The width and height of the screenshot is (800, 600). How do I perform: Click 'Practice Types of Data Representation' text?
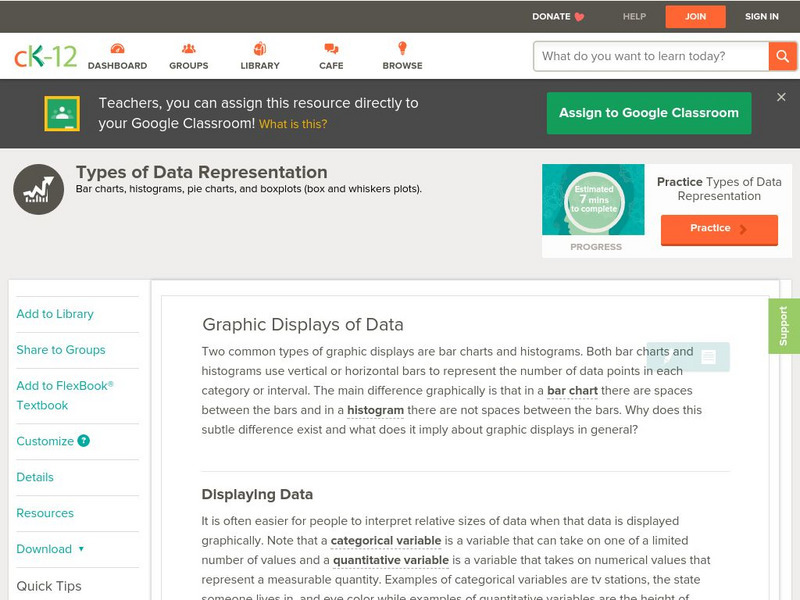pos(719,189)
